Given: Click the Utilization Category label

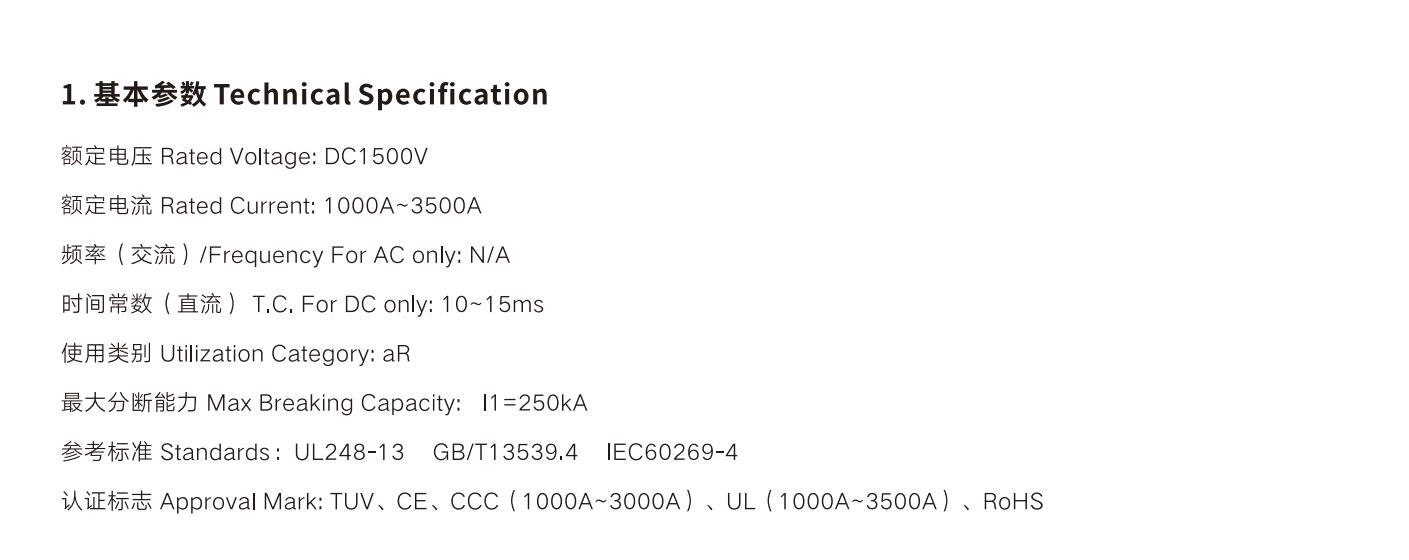Looking at the screenshot, I should tap(266, 354).
